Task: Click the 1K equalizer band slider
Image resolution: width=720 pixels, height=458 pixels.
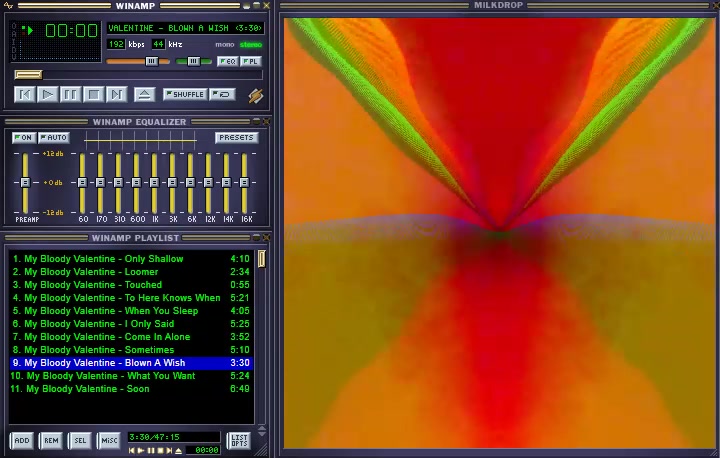Action: point(154,182)
